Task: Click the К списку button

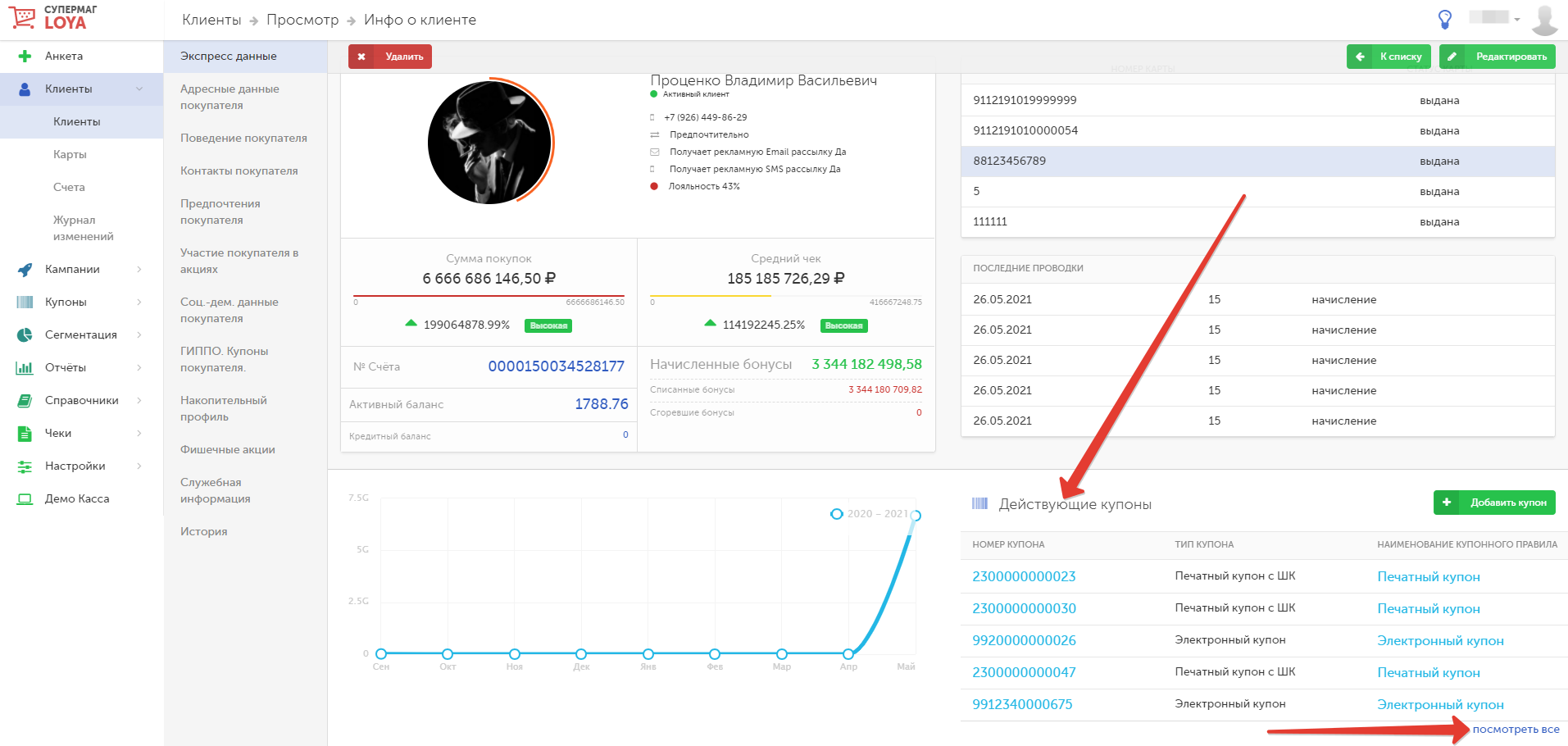Action: (x=1388, y=57)
